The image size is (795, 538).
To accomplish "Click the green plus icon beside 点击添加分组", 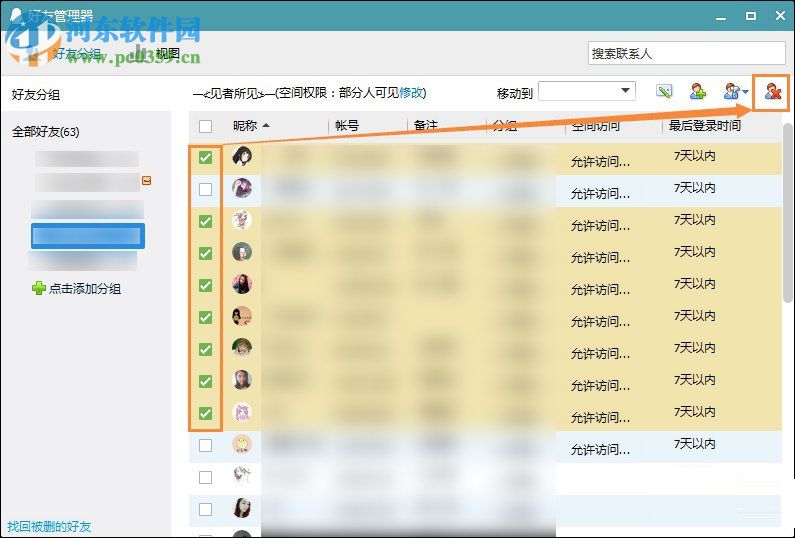I will tap(39, 289).
